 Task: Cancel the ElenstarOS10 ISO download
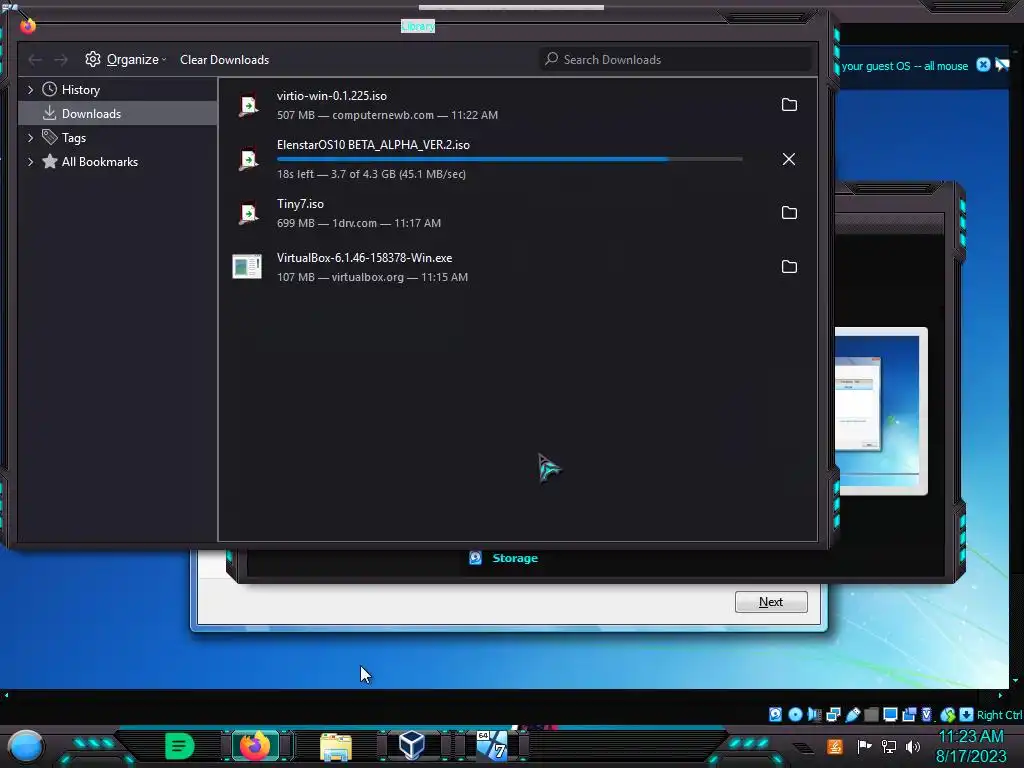click(789, 159)
